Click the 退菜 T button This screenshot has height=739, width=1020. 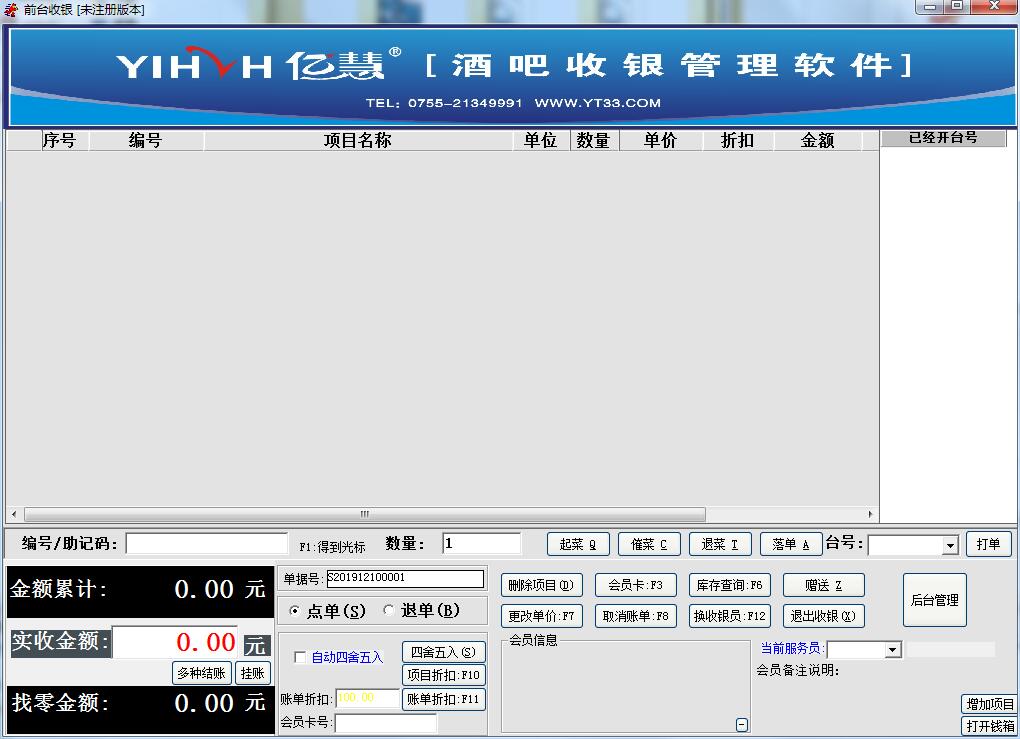click(x=720, y=544)
